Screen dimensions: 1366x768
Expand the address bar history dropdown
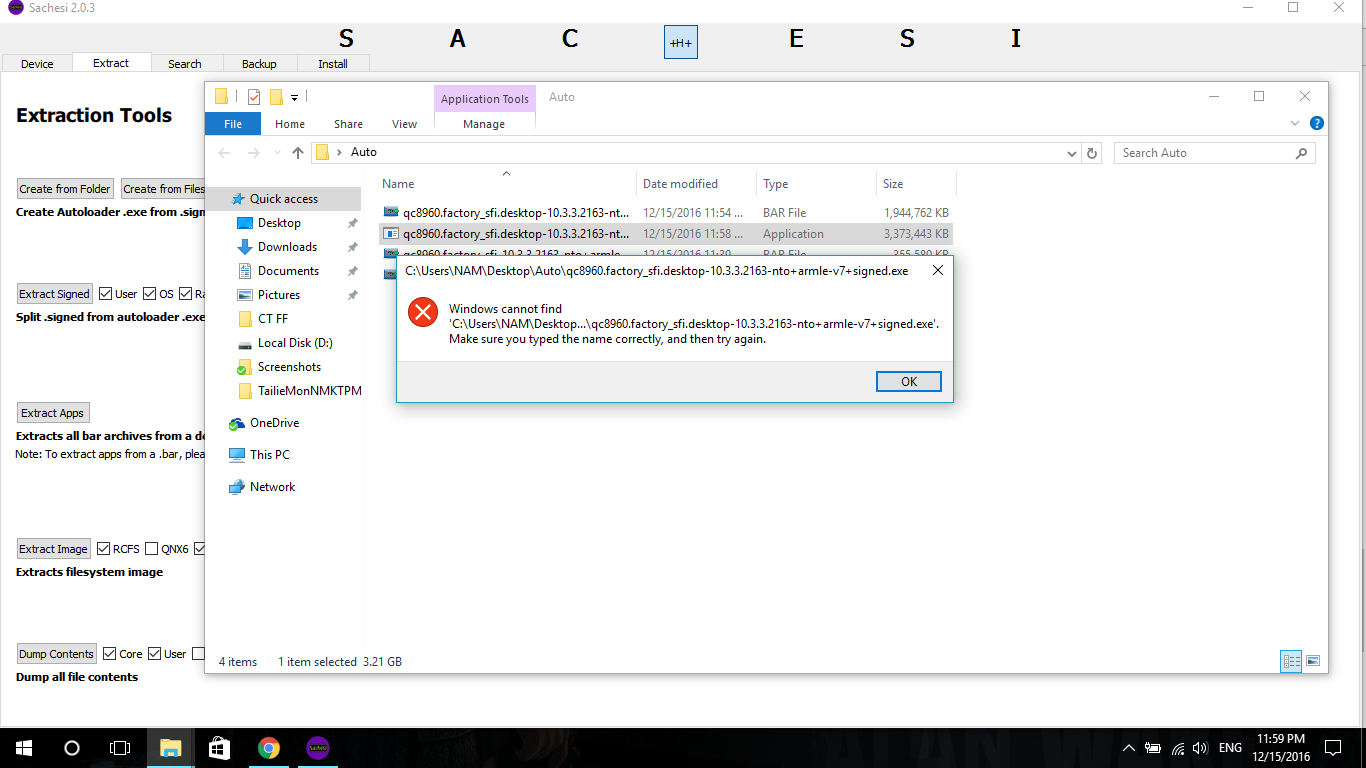pyautogui.click(x=1071, y=153)
